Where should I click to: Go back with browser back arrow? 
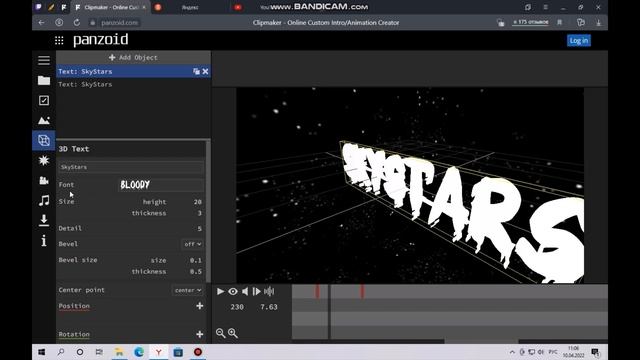point(41,23)
